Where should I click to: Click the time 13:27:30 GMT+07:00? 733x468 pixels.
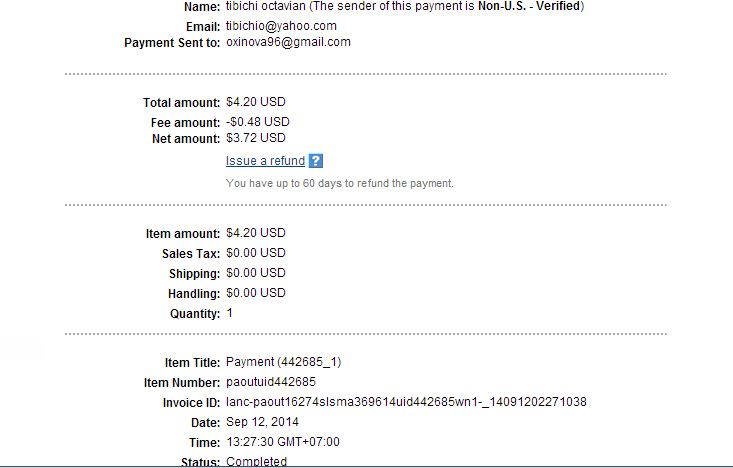pyautogui.click(x=283, y=442)
